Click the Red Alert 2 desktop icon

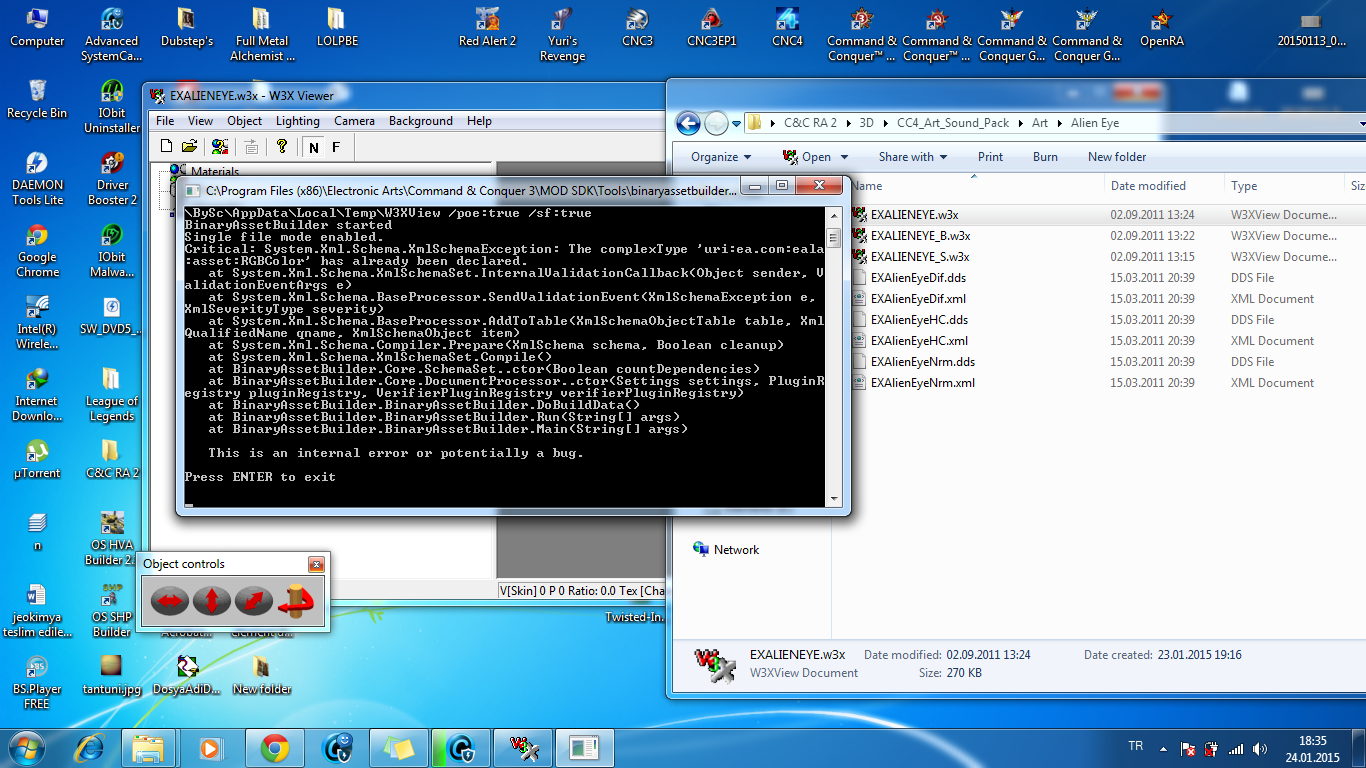pos(488,27)
